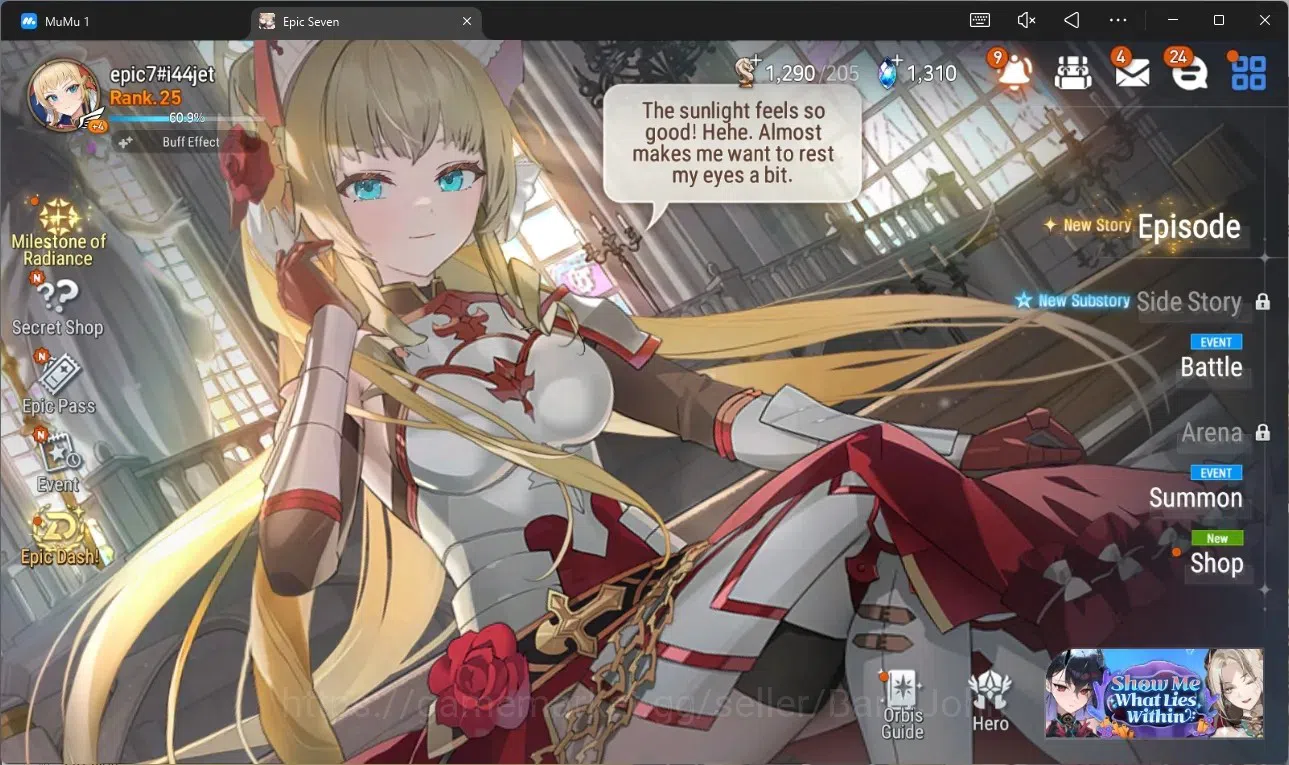This screenshot has width=1289, height=765.
Task: Open the Hero menu
Action: point(990,701)
